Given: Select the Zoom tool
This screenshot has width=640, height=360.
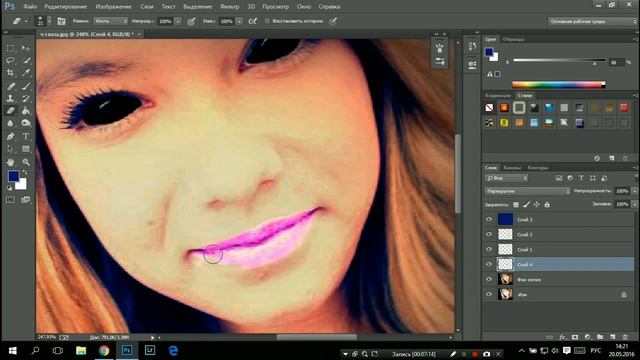Looking at the screenshot, I should point(26,162).
